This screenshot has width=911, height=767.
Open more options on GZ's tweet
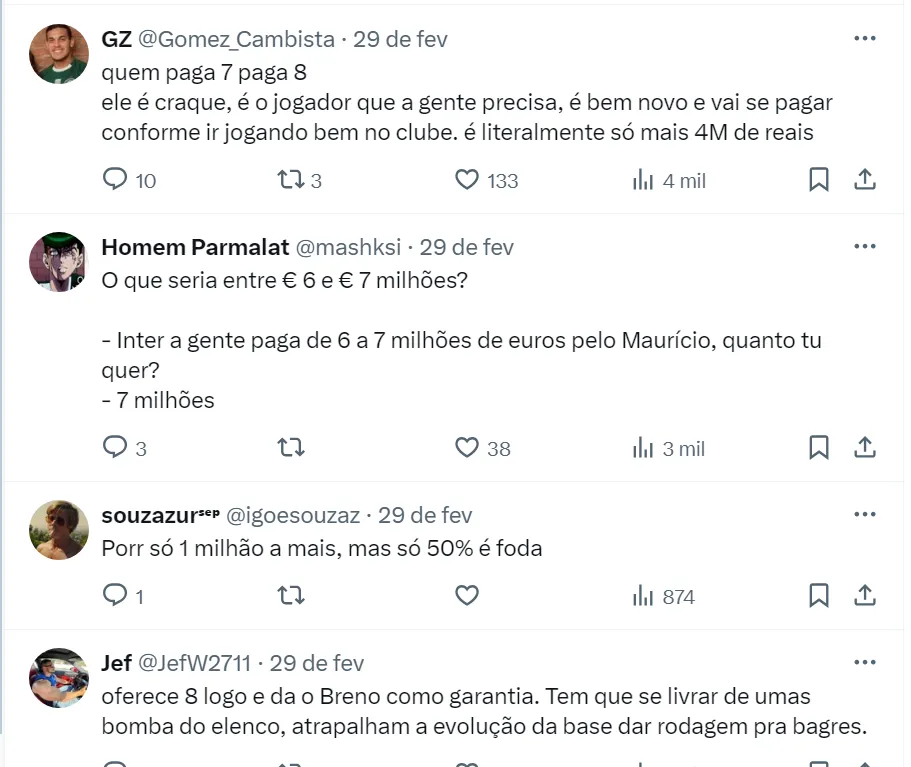point(865,39)
